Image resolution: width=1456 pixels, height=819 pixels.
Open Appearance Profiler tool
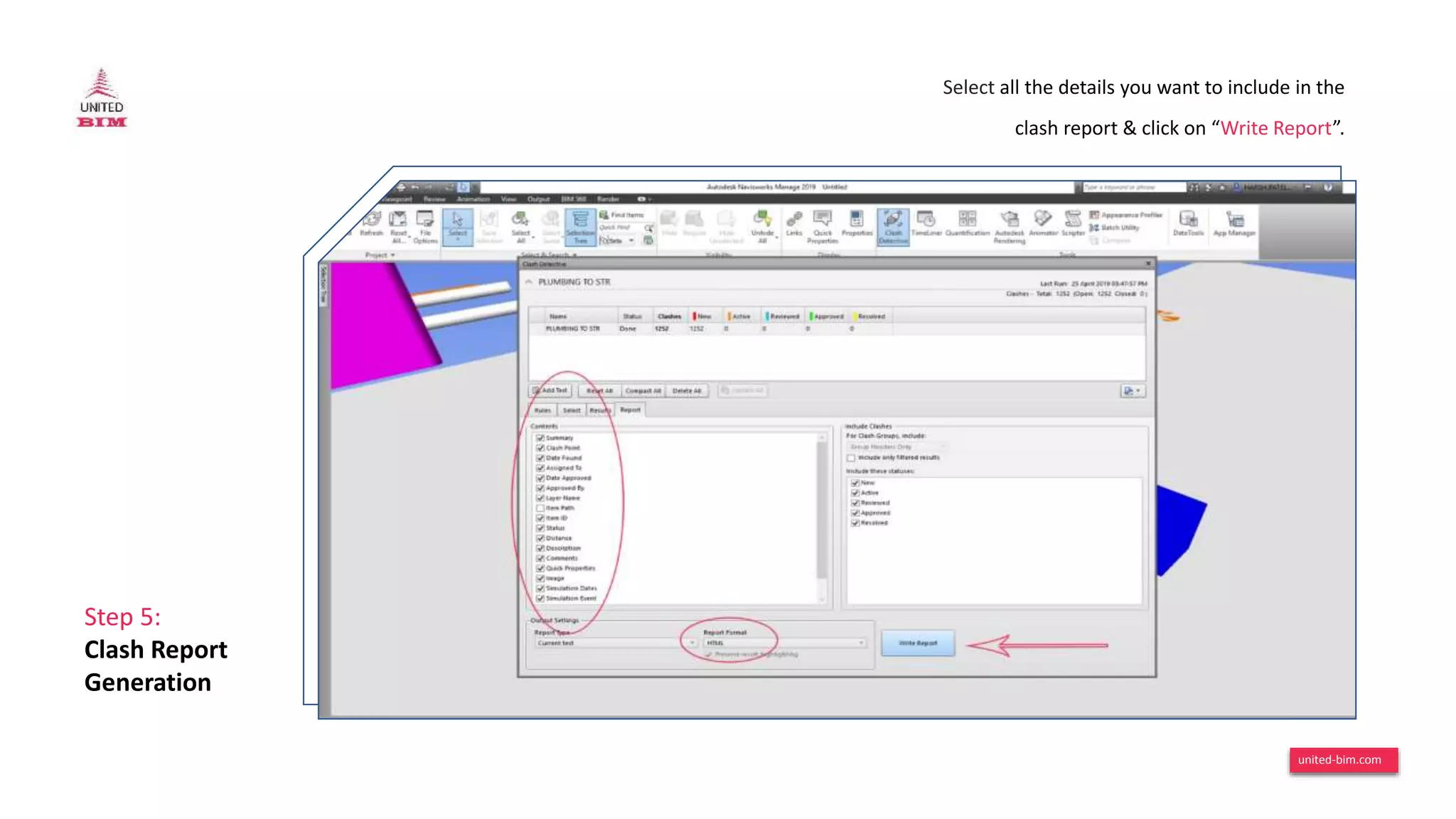tap(1126, 215)
